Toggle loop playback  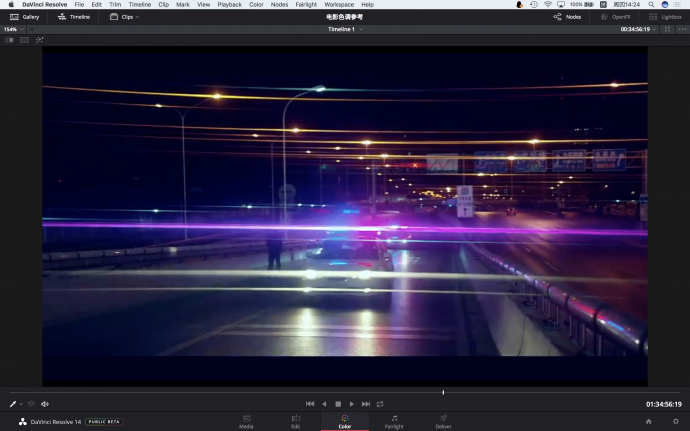[x=380, y=404]
